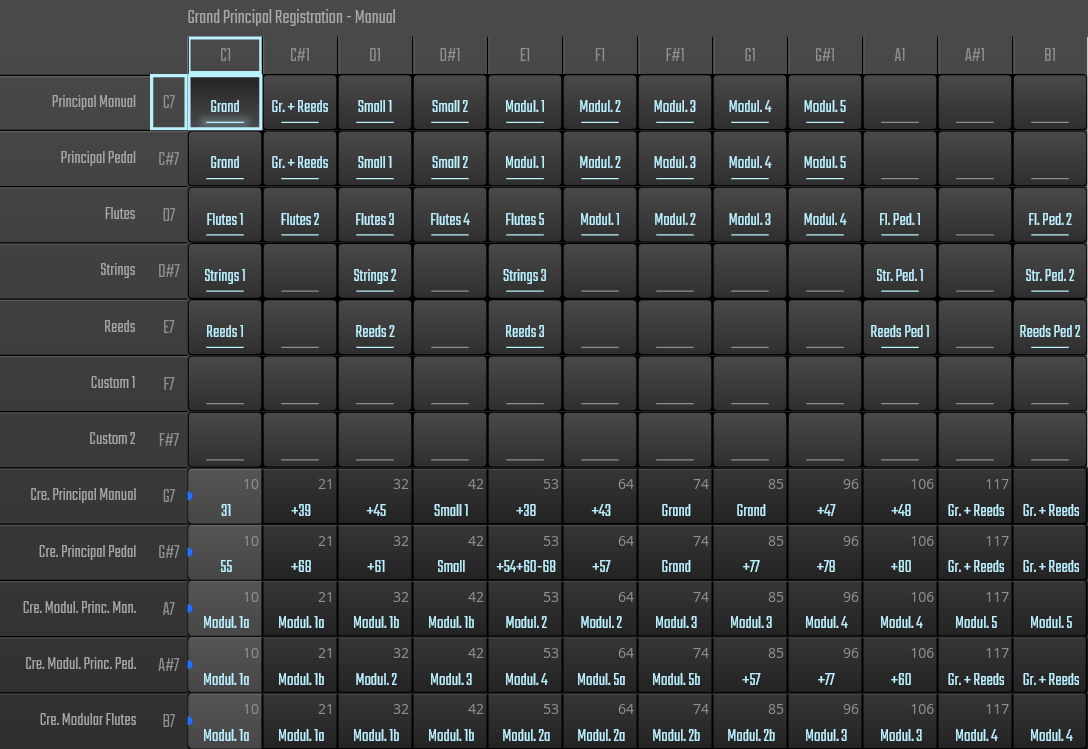Click the Reeds row label
This screenshot has height=749, width=1088.
119,326
